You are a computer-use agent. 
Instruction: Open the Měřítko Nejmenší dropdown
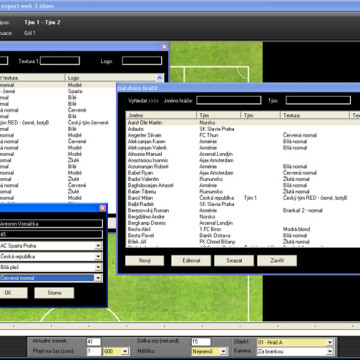223,351
